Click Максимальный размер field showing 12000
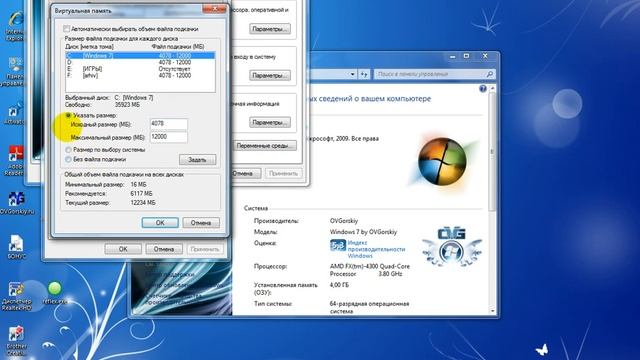 pyautogui.click(x=169, y=137)
